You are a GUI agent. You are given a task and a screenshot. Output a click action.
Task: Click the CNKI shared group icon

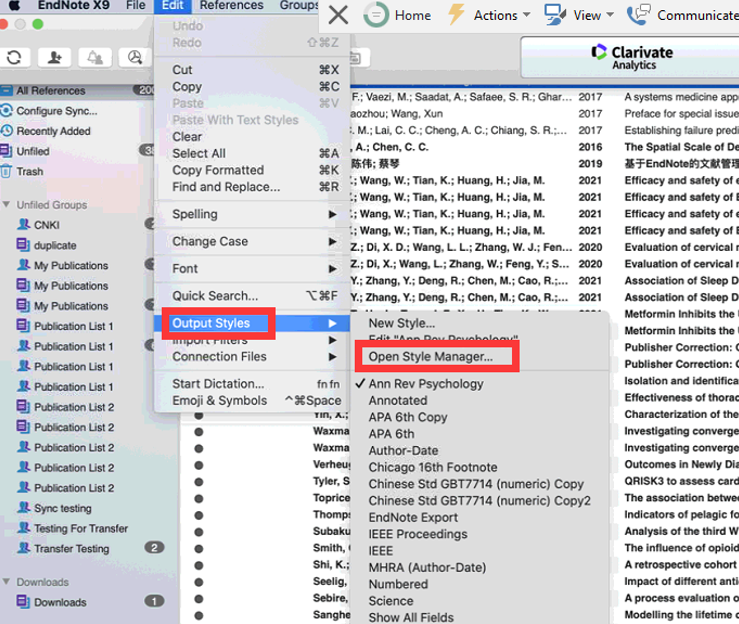[x=23, y=224]
